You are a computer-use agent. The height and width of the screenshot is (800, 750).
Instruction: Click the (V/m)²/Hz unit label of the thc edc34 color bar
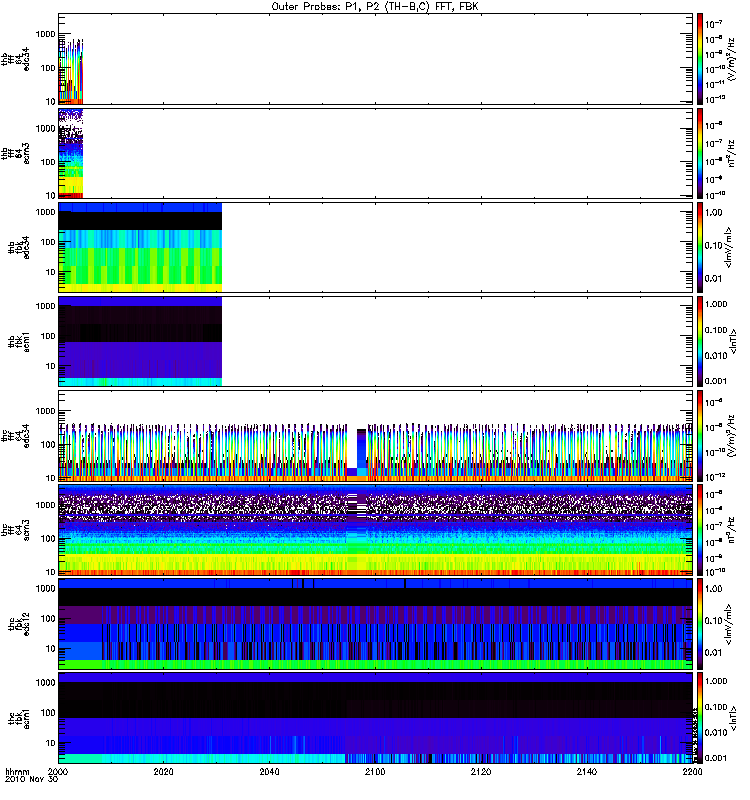[731, 436]
